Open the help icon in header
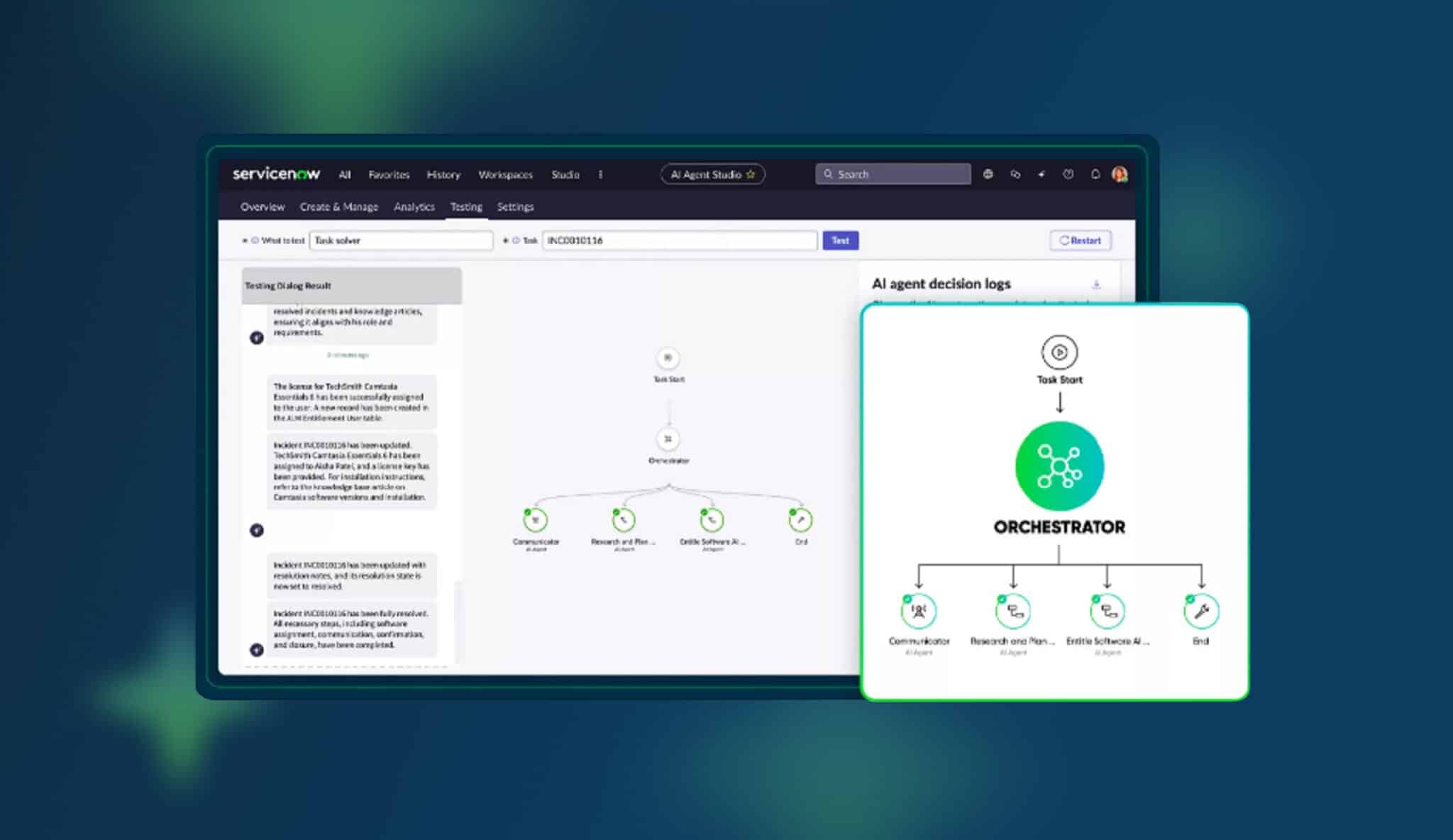The image size is (1453, 840). (1068, 174)
